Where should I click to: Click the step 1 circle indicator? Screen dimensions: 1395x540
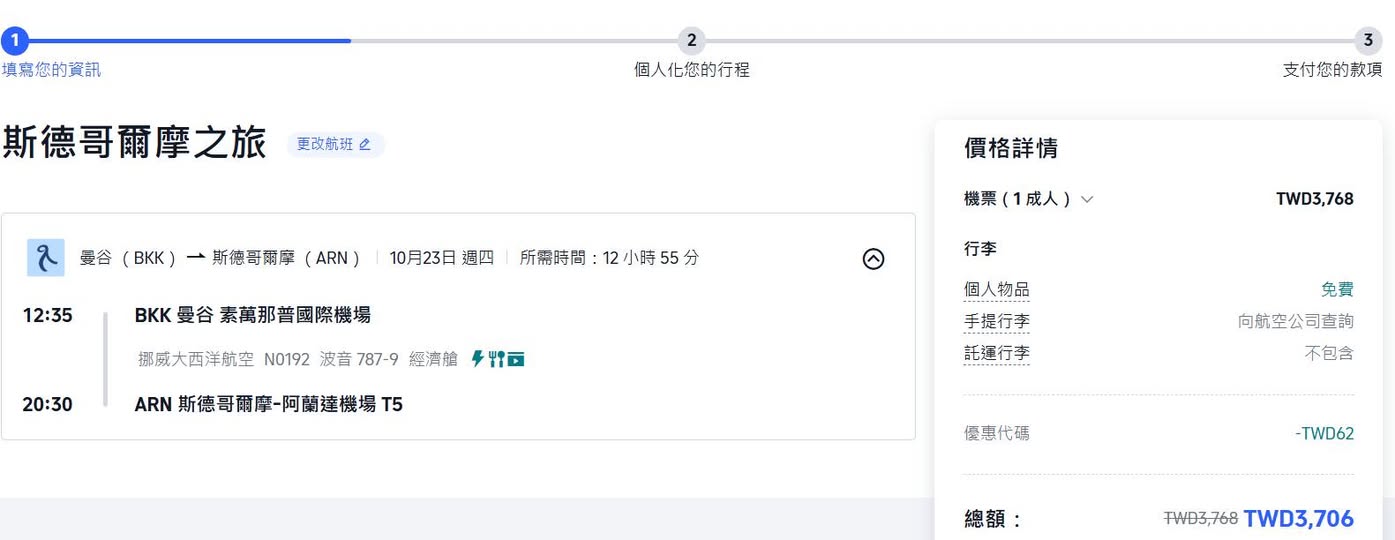(x=14, y=41)
